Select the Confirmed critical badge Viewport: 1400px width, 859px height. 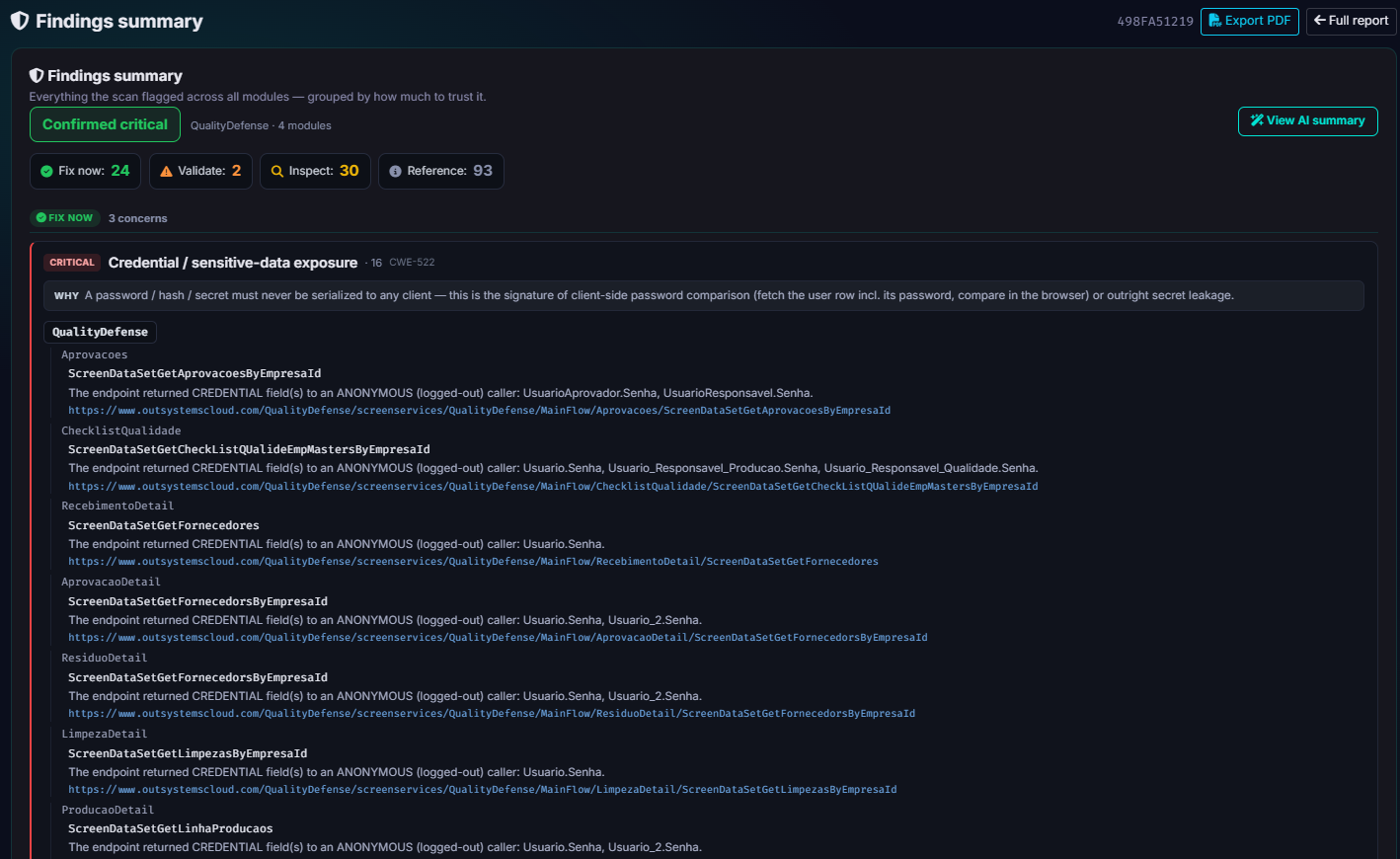(x=105, y=124)
